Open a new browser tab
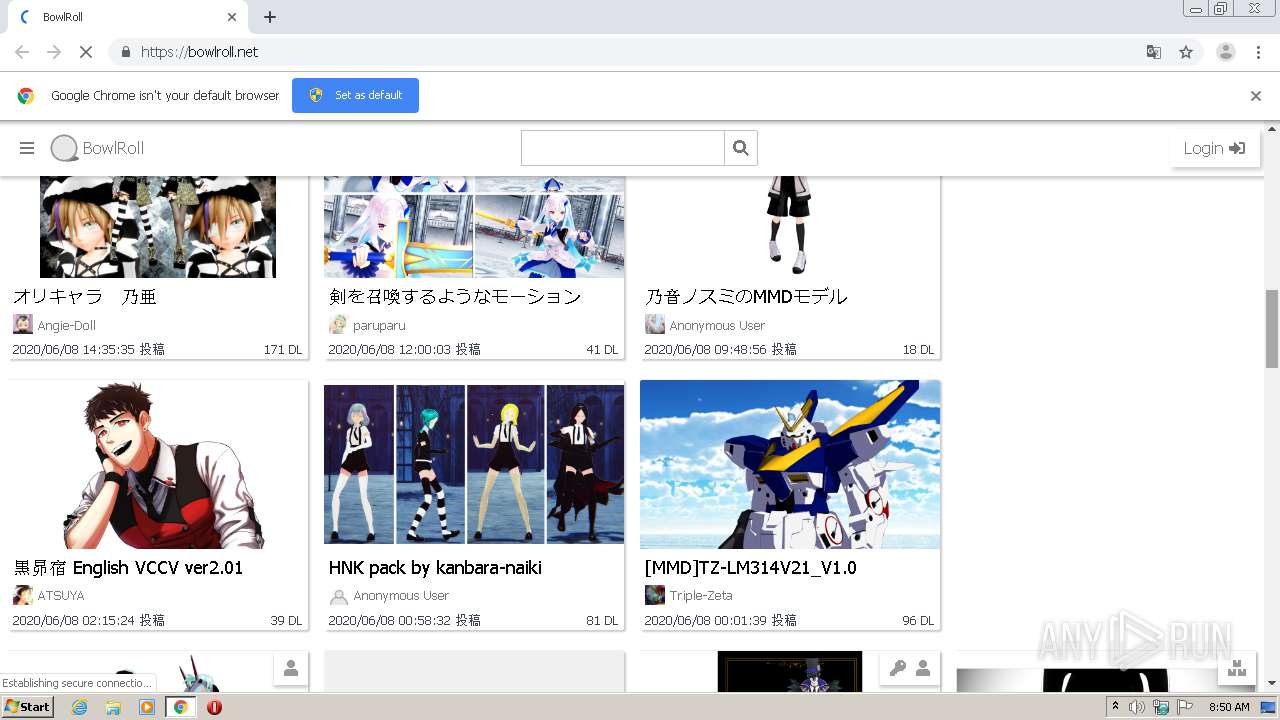The image size is (1280, 720). 270,17
